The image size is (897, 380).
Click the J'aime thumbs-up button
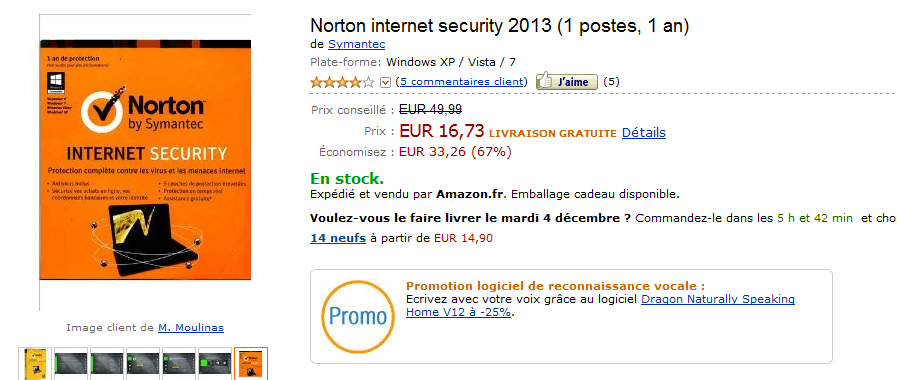[x=566, y=82]
